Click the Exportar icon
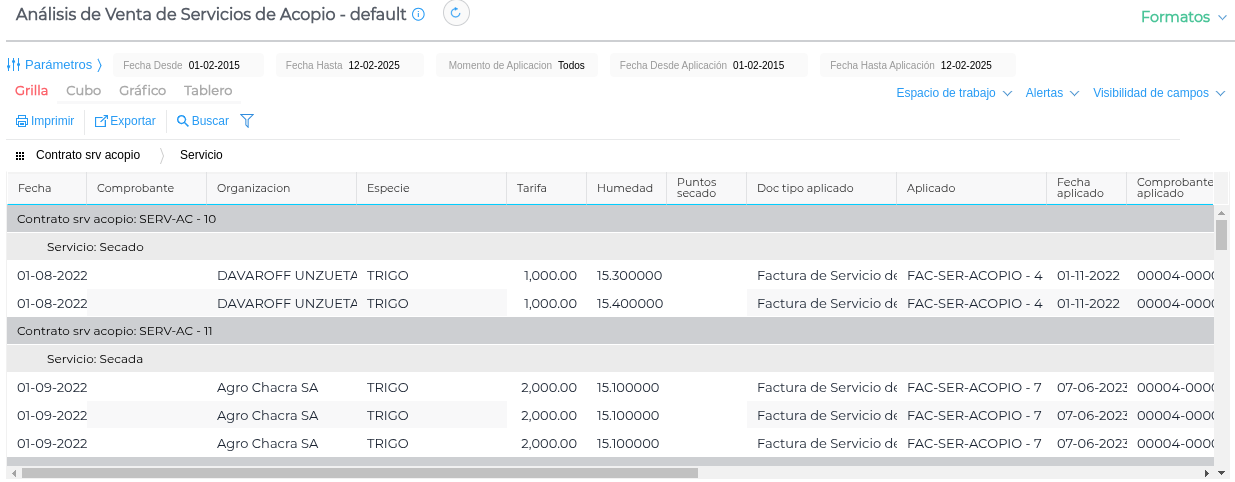This screenshot has width=1235, height=482. 101,121
